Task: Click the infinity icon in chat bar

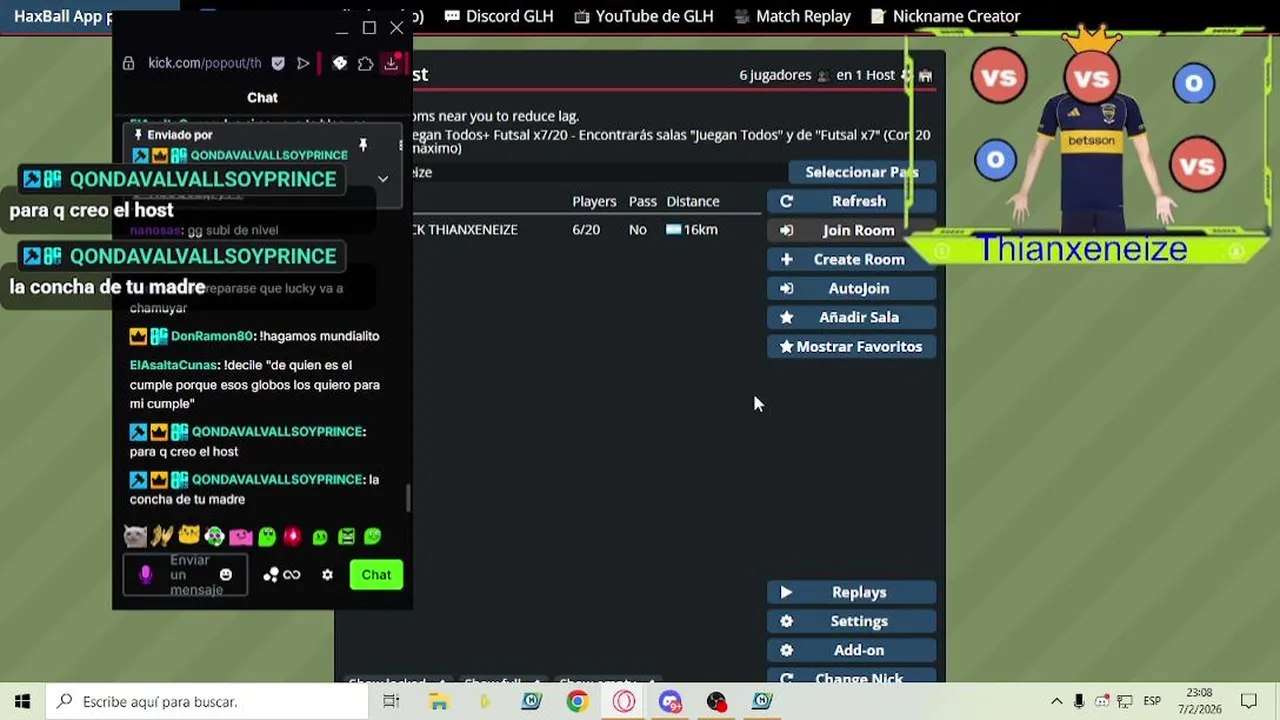Action: coord(292,575)
